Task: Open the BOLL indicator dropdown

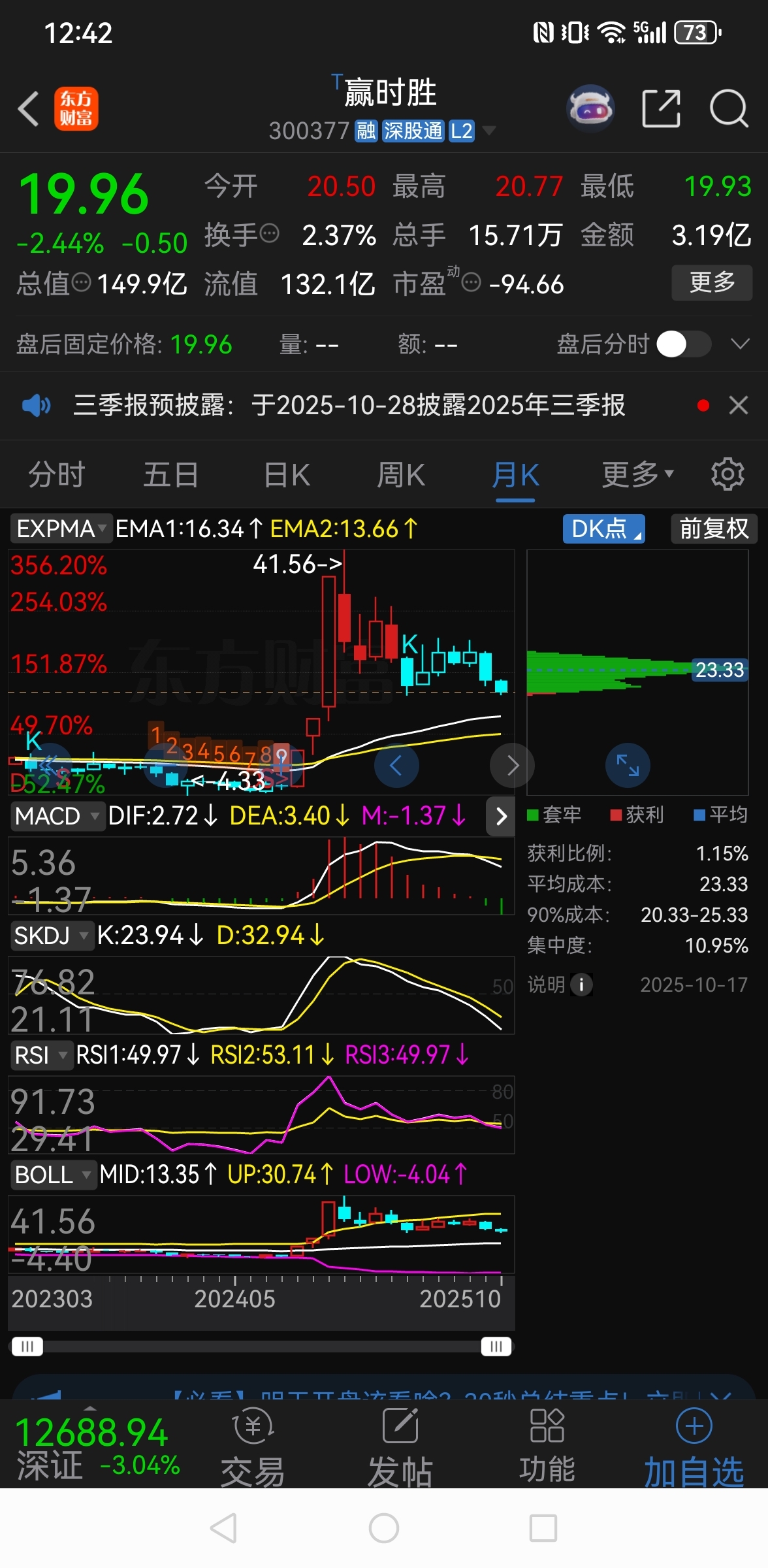Action: [x=53, y=1175]
